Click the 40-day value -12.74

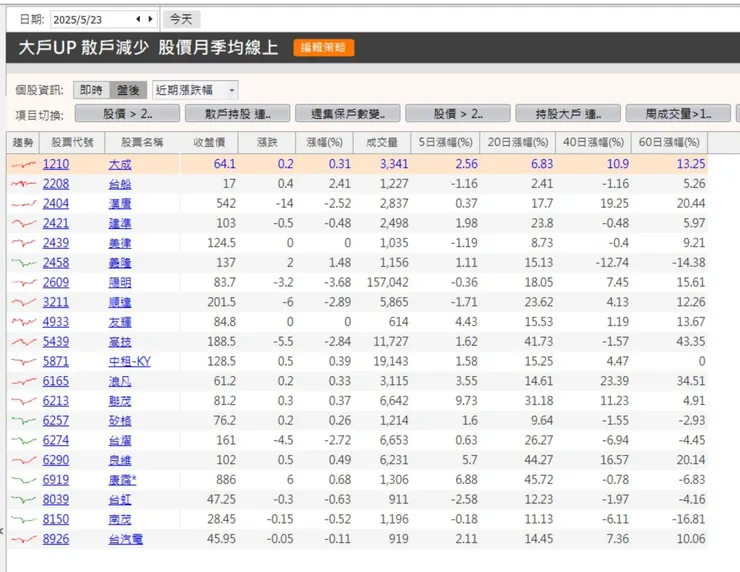[612, 263]
